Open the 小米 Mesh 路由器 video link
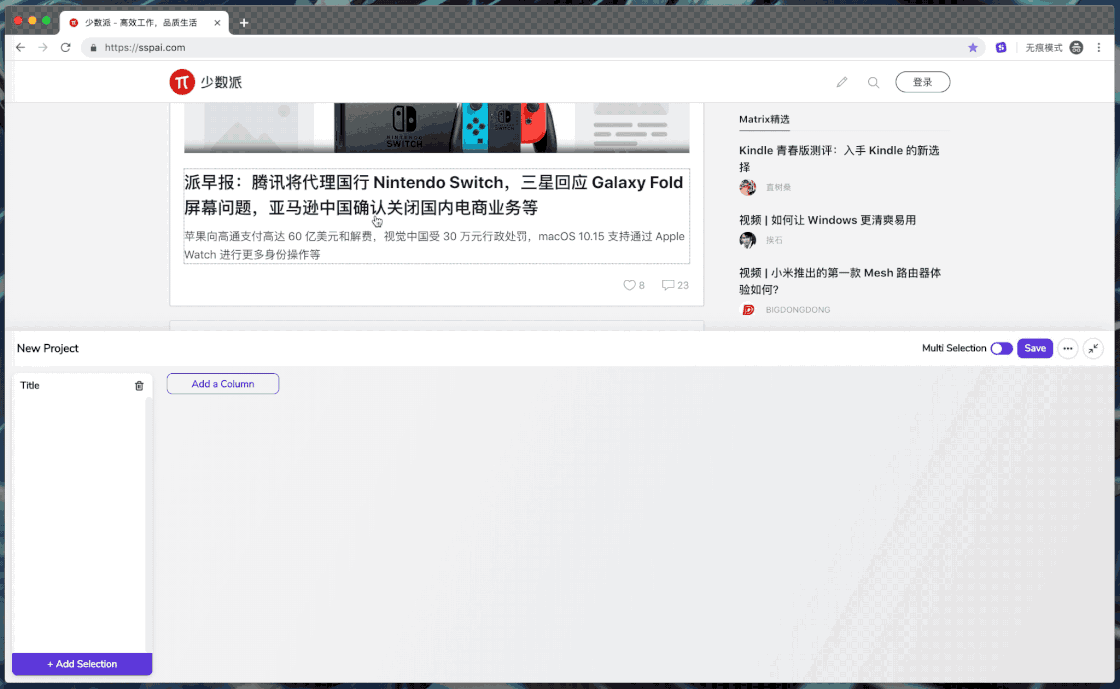The height and width of the screenshot is (689, 1120). tap(840, 281)
